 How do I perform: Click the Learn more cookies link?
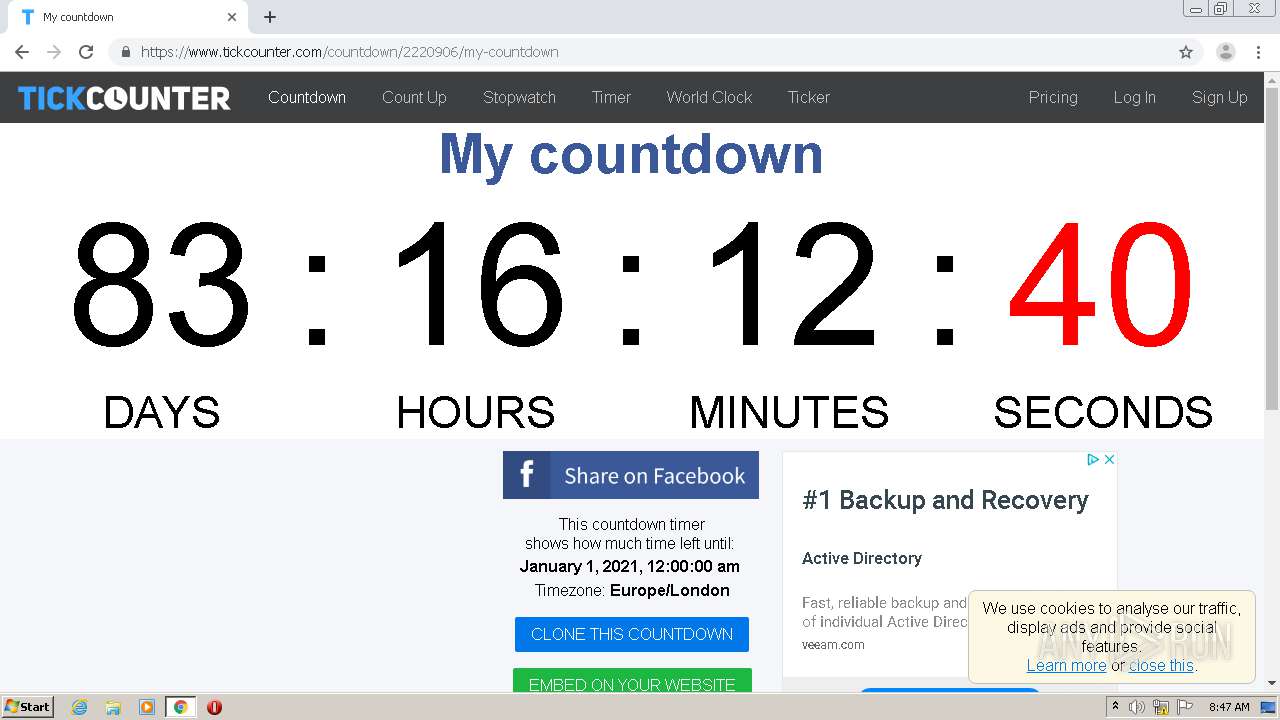pyautogui.click(x=1066, y=665)
